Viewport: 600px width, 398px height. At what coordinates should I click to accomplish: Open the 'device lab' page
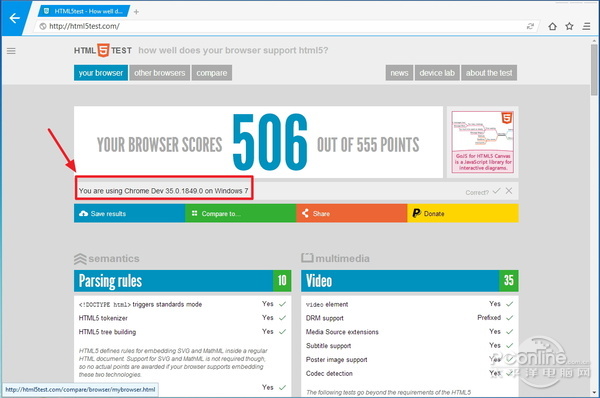[437, 73]
